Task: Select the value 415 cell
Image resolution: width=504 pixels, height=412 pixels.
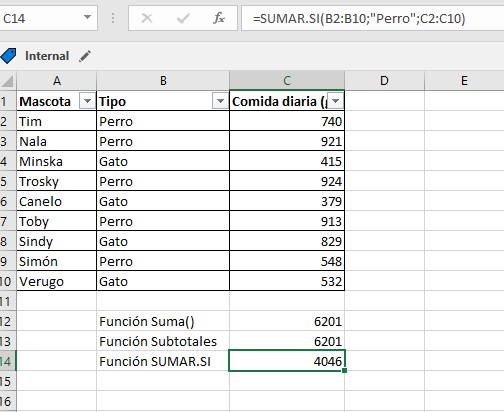Action: [287, 161]
